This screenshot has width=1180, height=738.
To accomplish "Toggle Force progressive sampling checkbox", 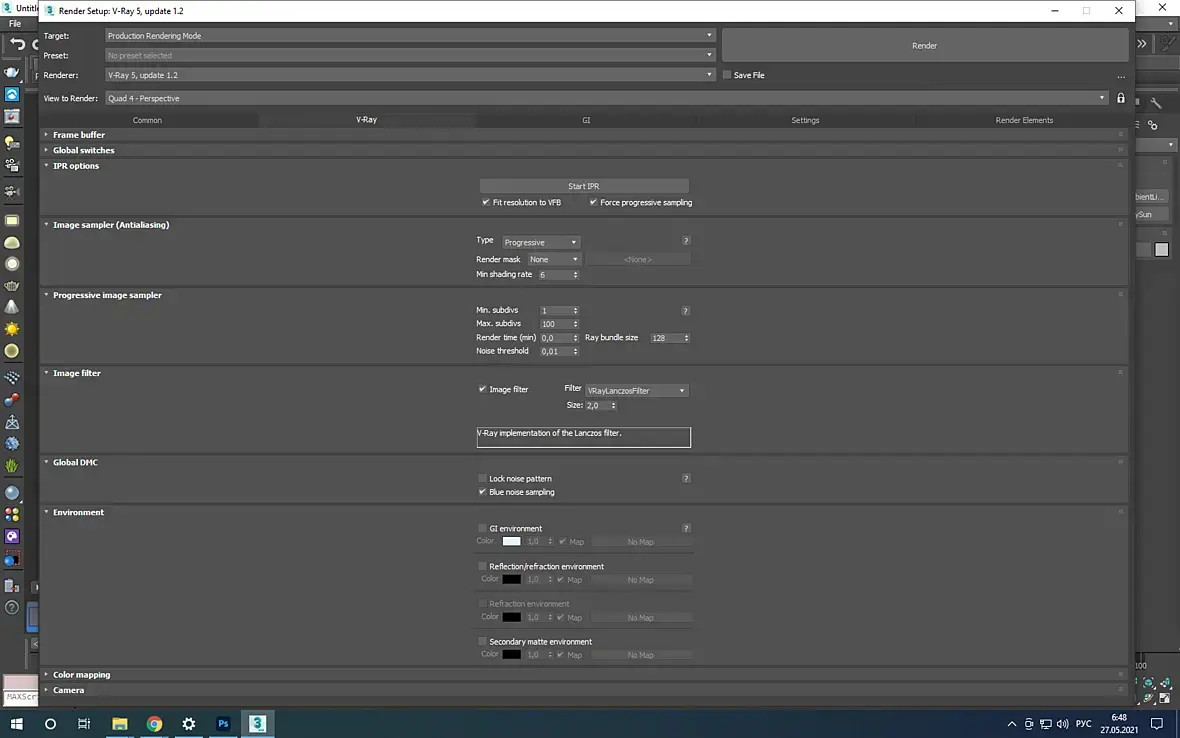I will 594,202.
